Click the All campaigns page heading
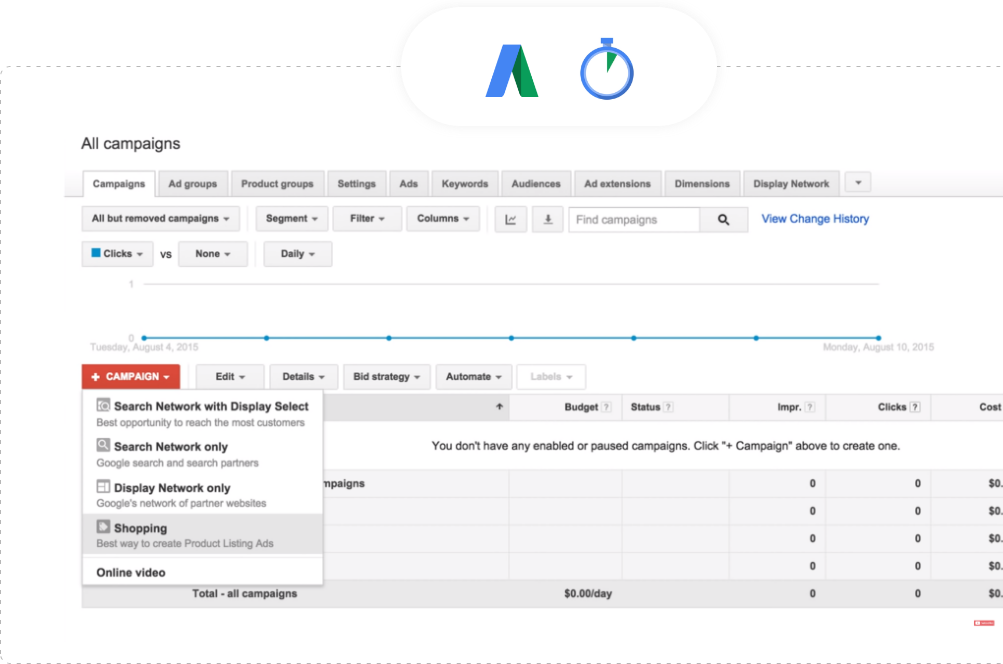The height and width of the screenshot is (664, 1003). (x=130, y=143)
